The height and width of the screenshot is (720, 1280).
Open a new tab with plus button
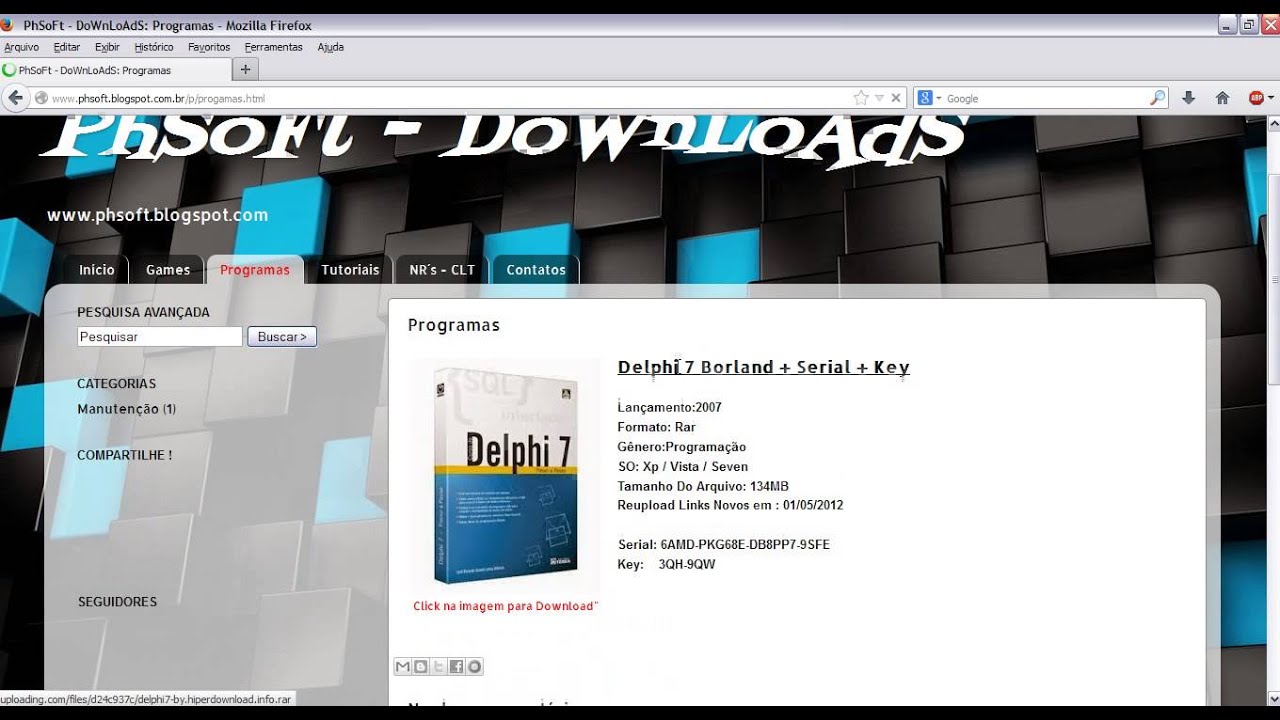246,70
